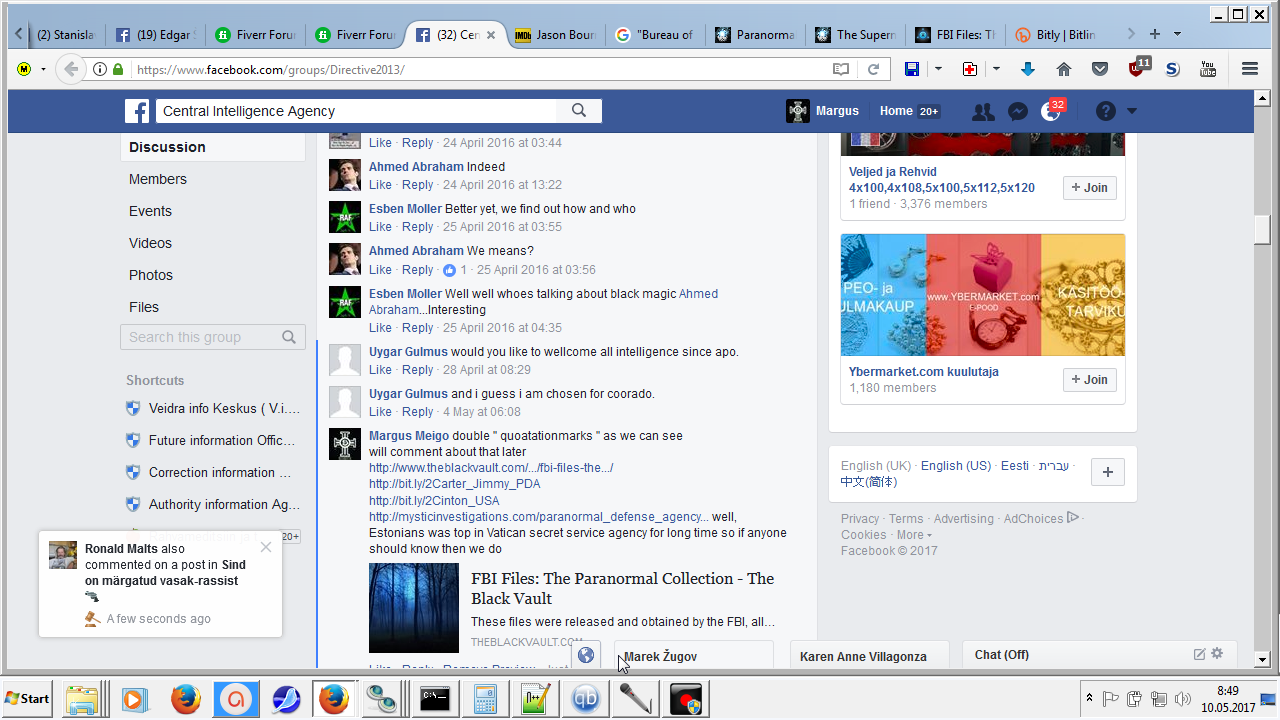Click the volume speaker icon in system tray
Image resolution: width=1280 pixels, height=720 pixels.
1183,698
